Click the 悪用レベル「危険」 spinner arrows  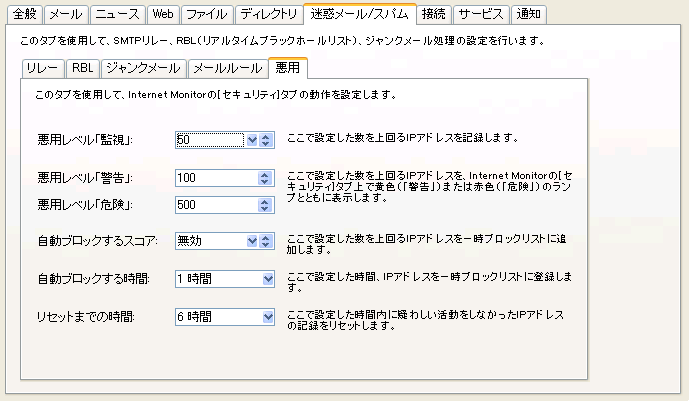(265, 205)
